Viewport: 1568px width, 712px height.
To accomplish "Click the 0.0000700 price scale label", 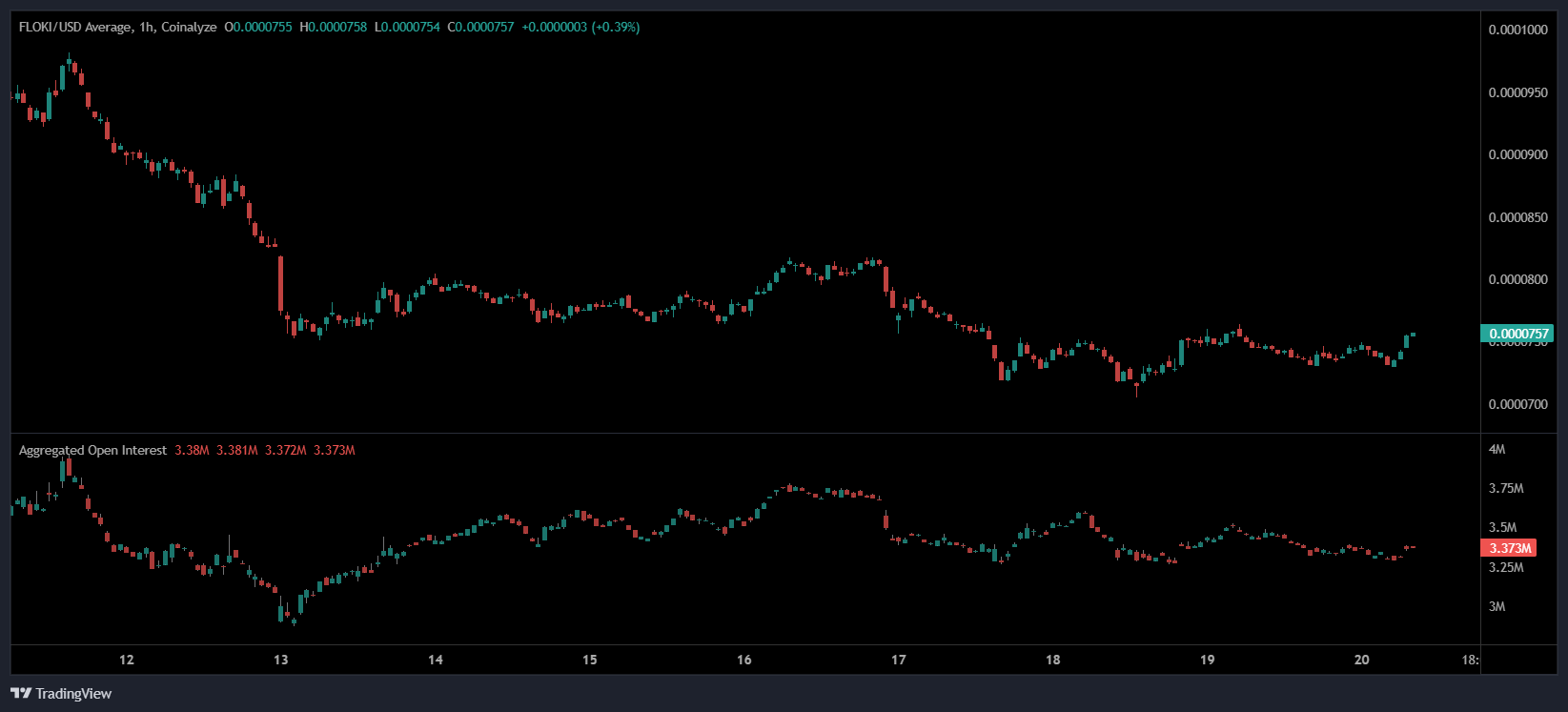I will point(1518,404).
